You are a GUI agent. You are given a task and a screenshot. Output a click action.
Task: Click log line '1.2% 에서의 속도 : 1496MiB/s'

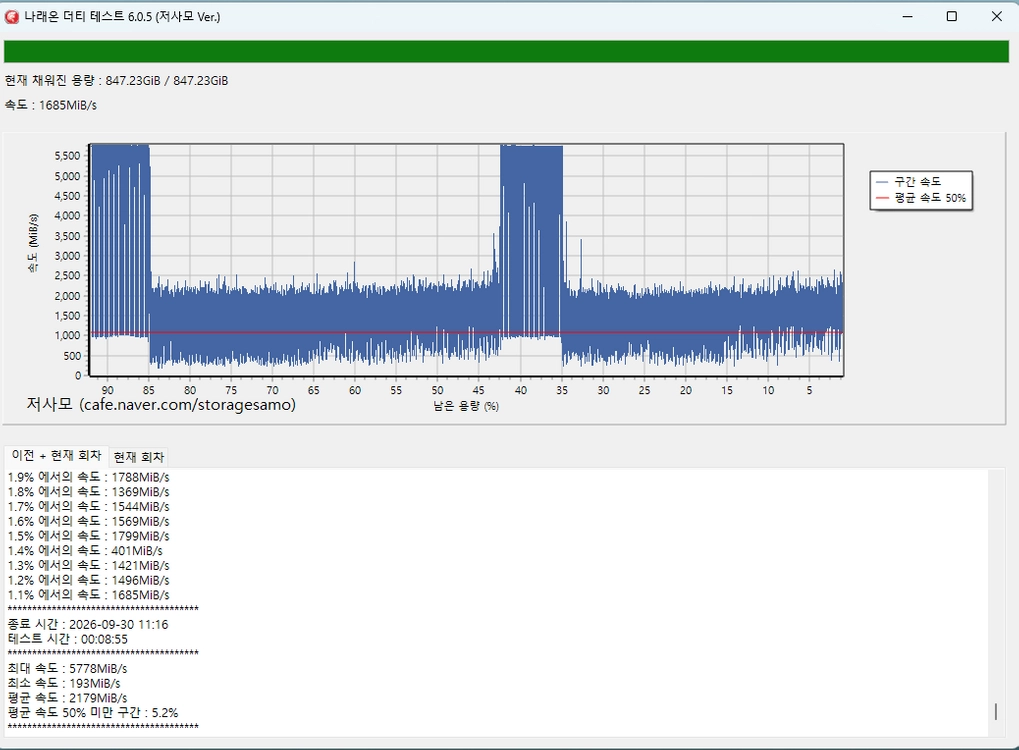pos(88,580)
